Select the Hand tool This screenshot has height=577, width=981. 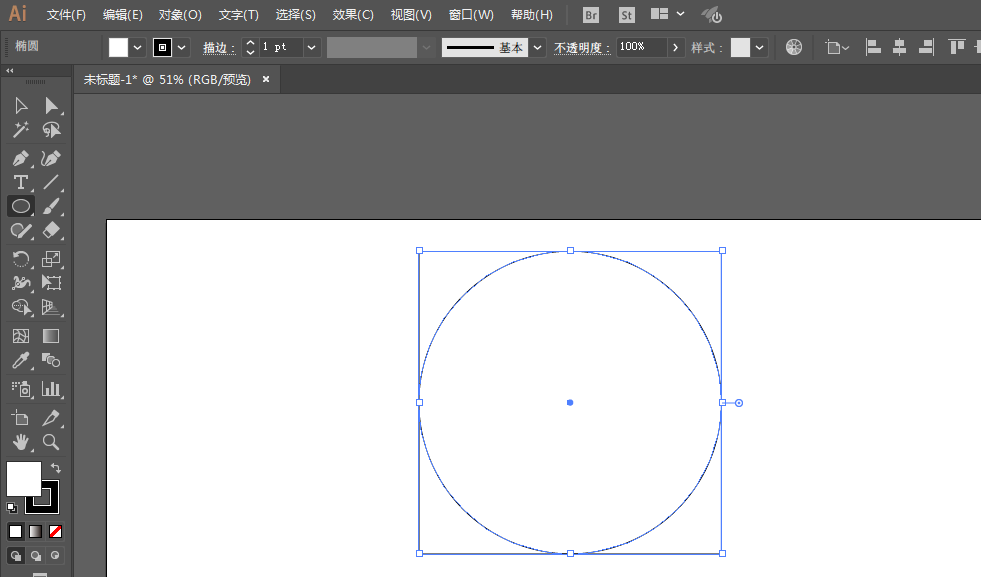20,442
